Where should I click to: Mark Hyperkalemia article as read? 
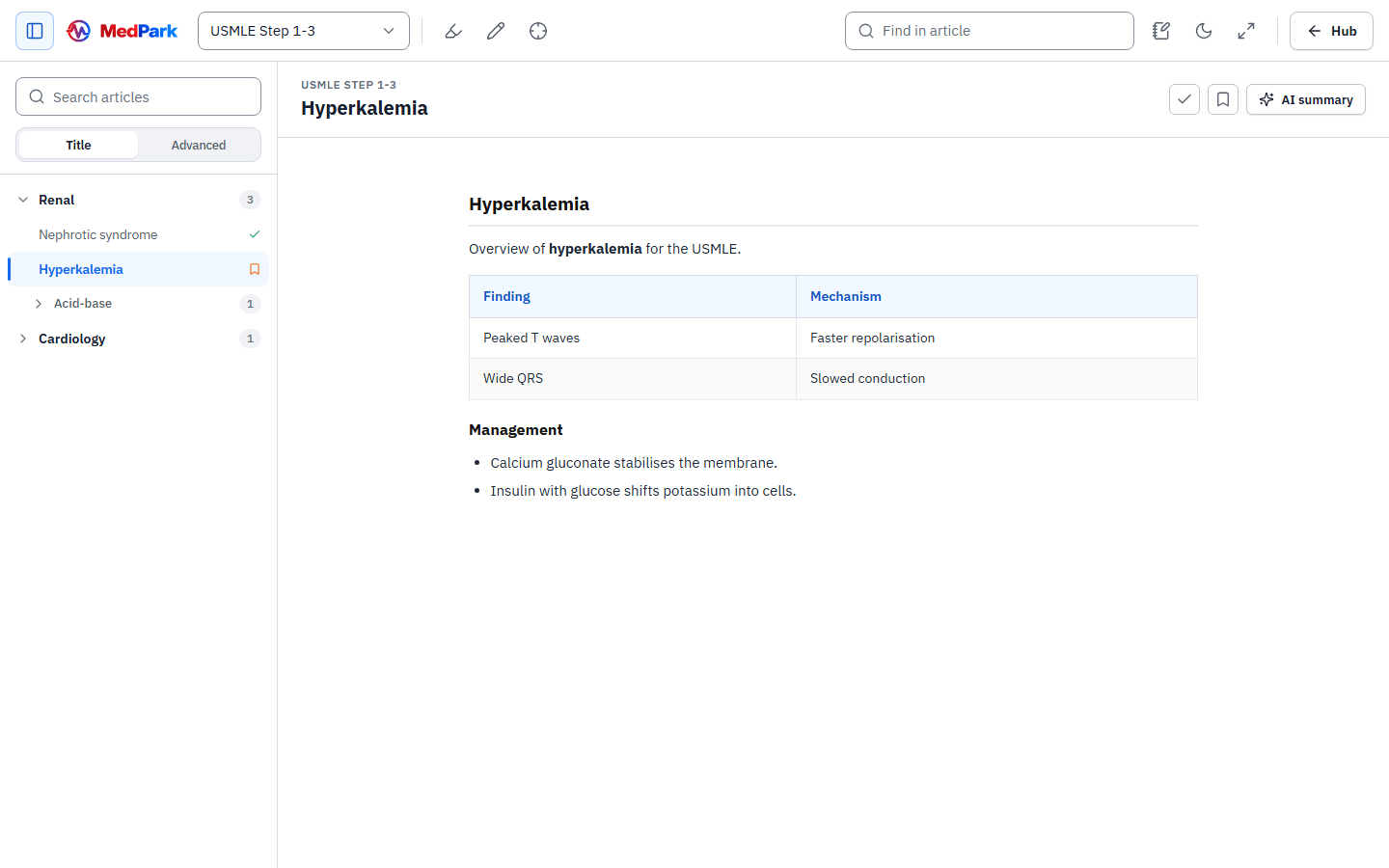1185,99
